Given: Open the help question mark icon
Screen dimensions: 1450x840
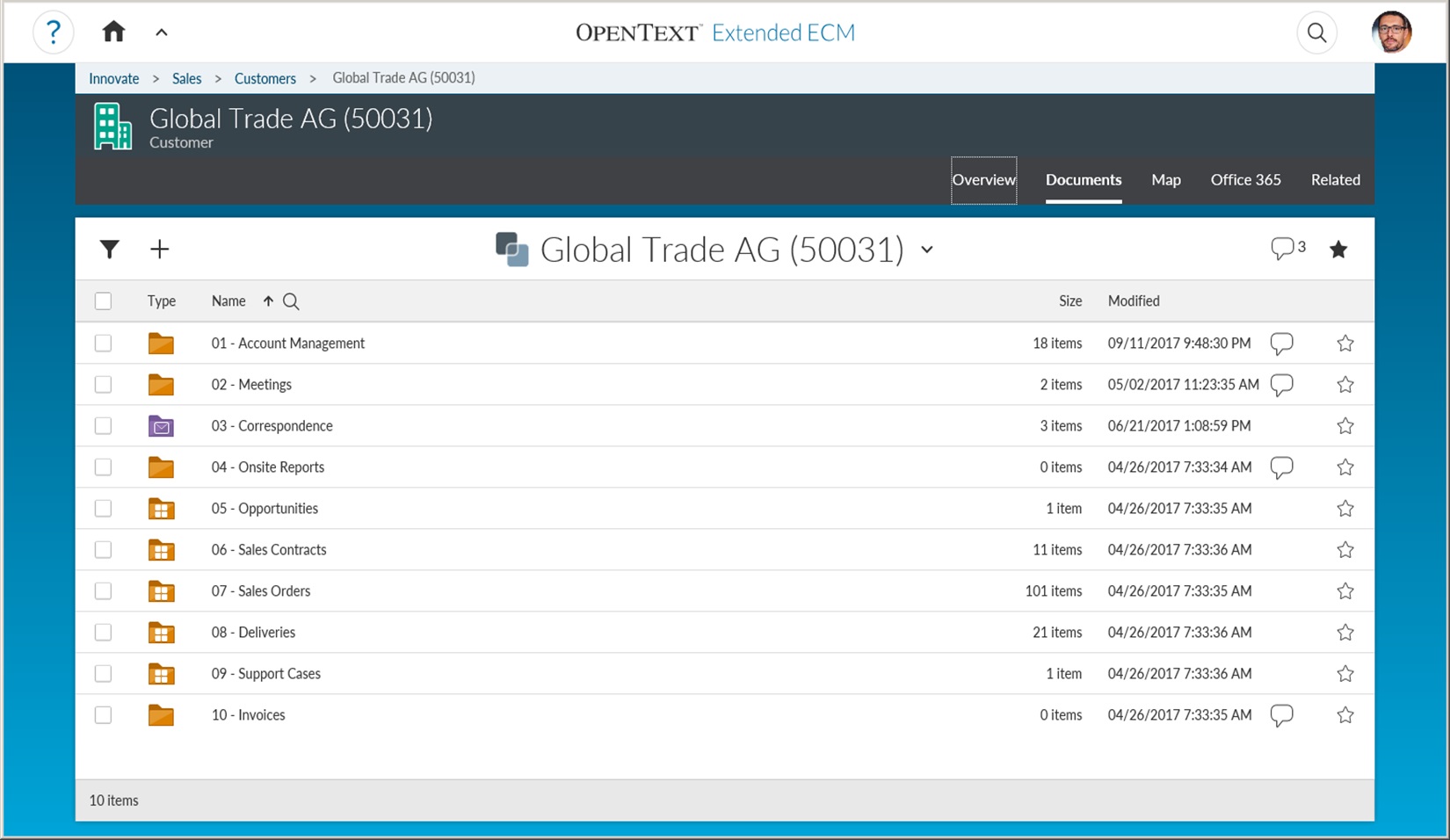Looking at the screenshot, I should point(53,33).
